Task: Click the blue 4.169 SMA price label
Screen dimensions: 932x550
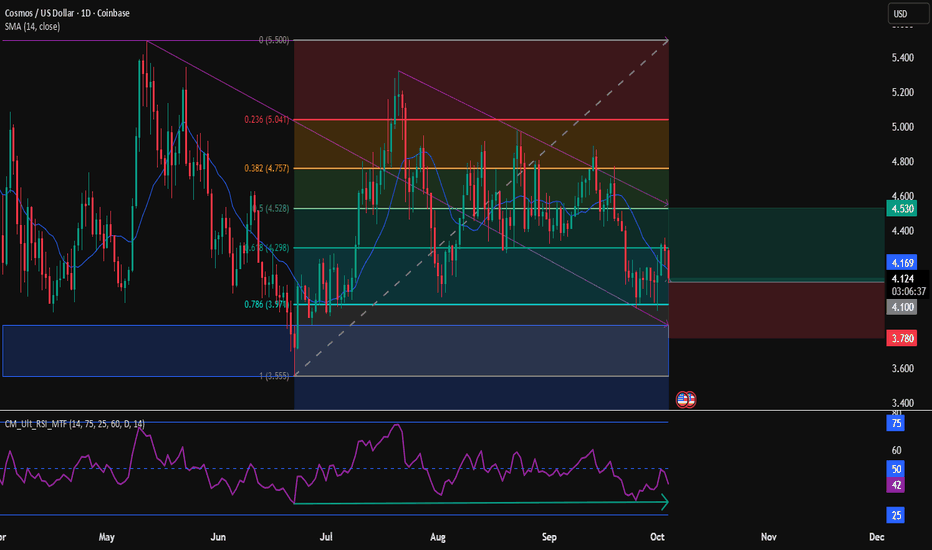Action: coord(901,262)
